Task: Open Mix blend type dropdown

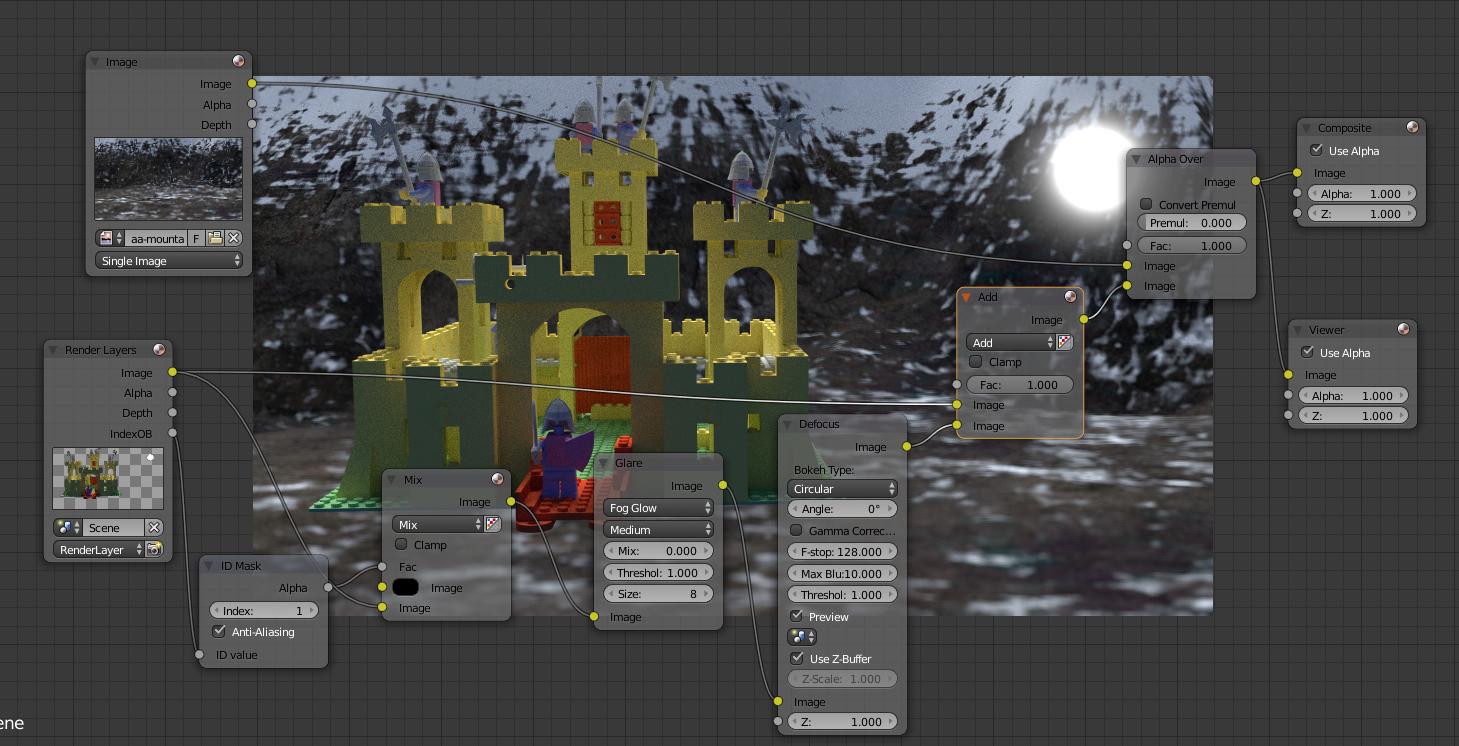Action: [438, 524]
